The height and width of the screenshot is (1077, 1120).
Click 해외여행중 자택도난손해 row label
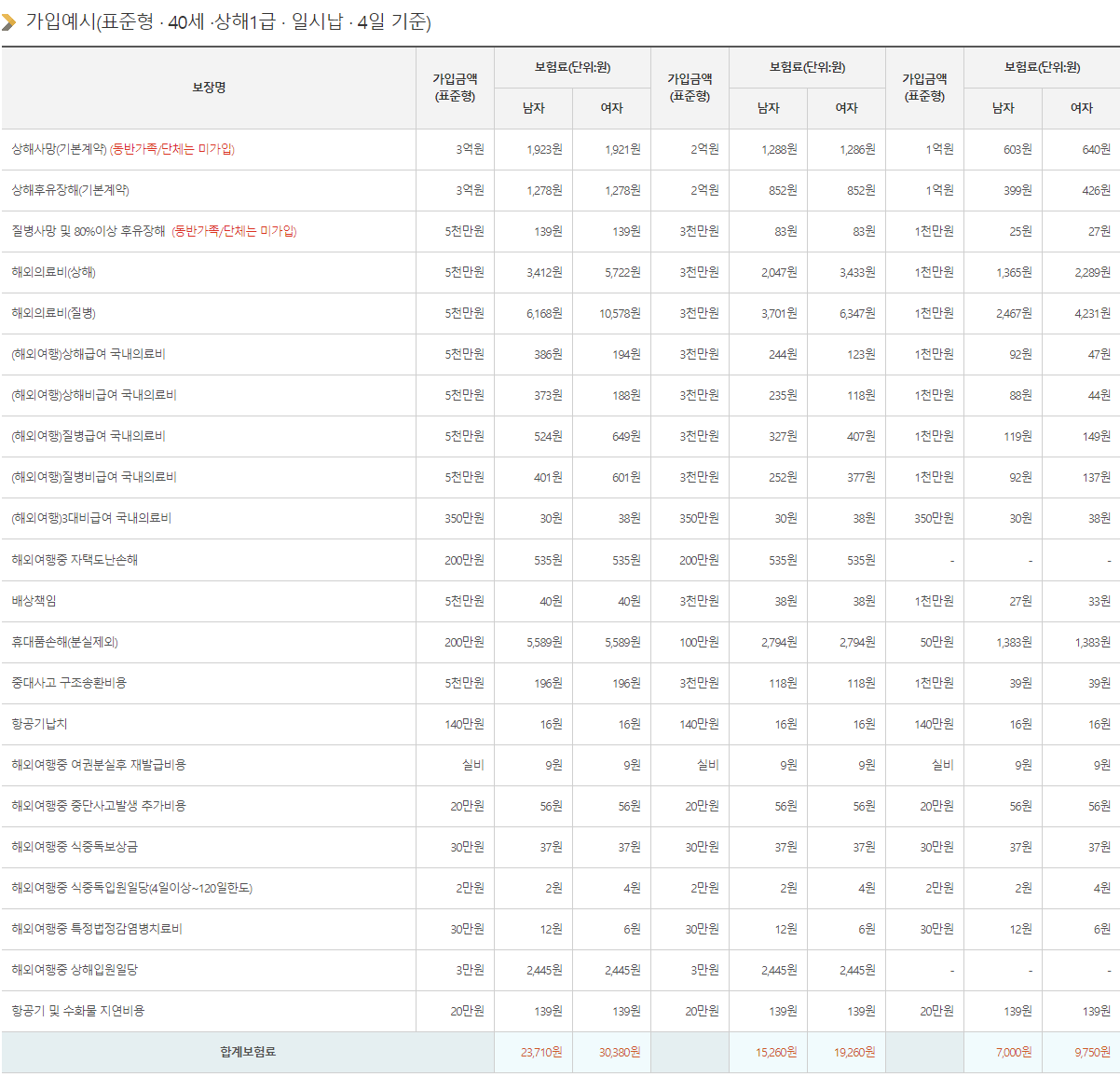click(x=75, y=560)
